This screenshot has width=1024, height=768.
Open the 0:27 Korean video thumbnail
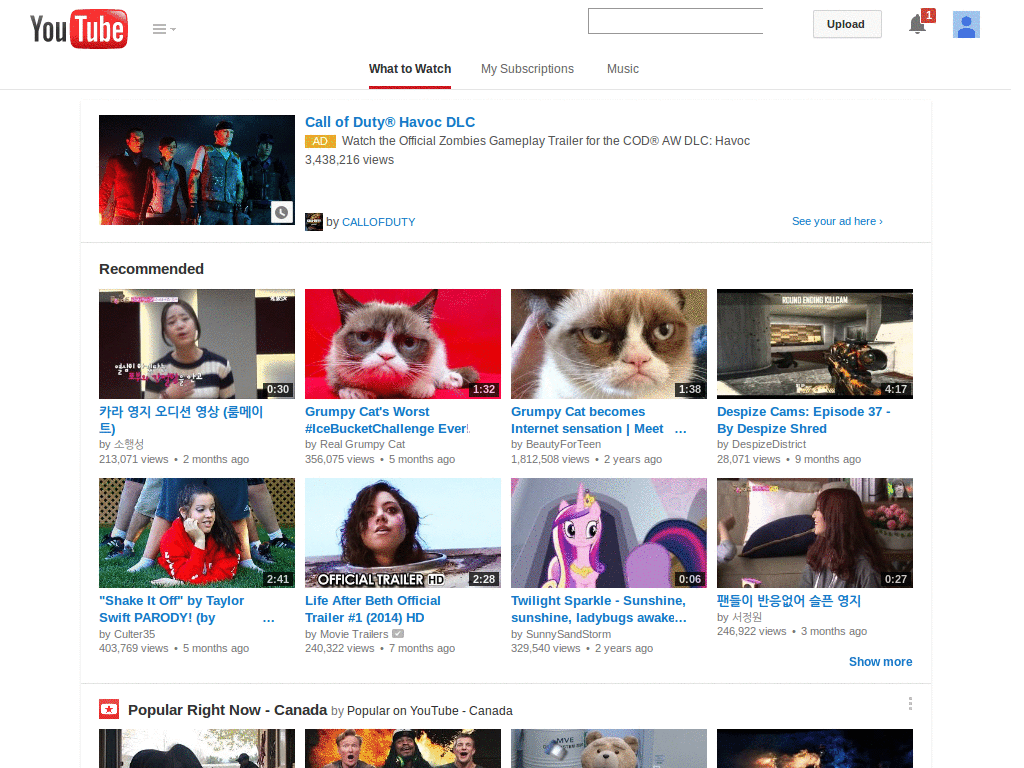point(814,533)
